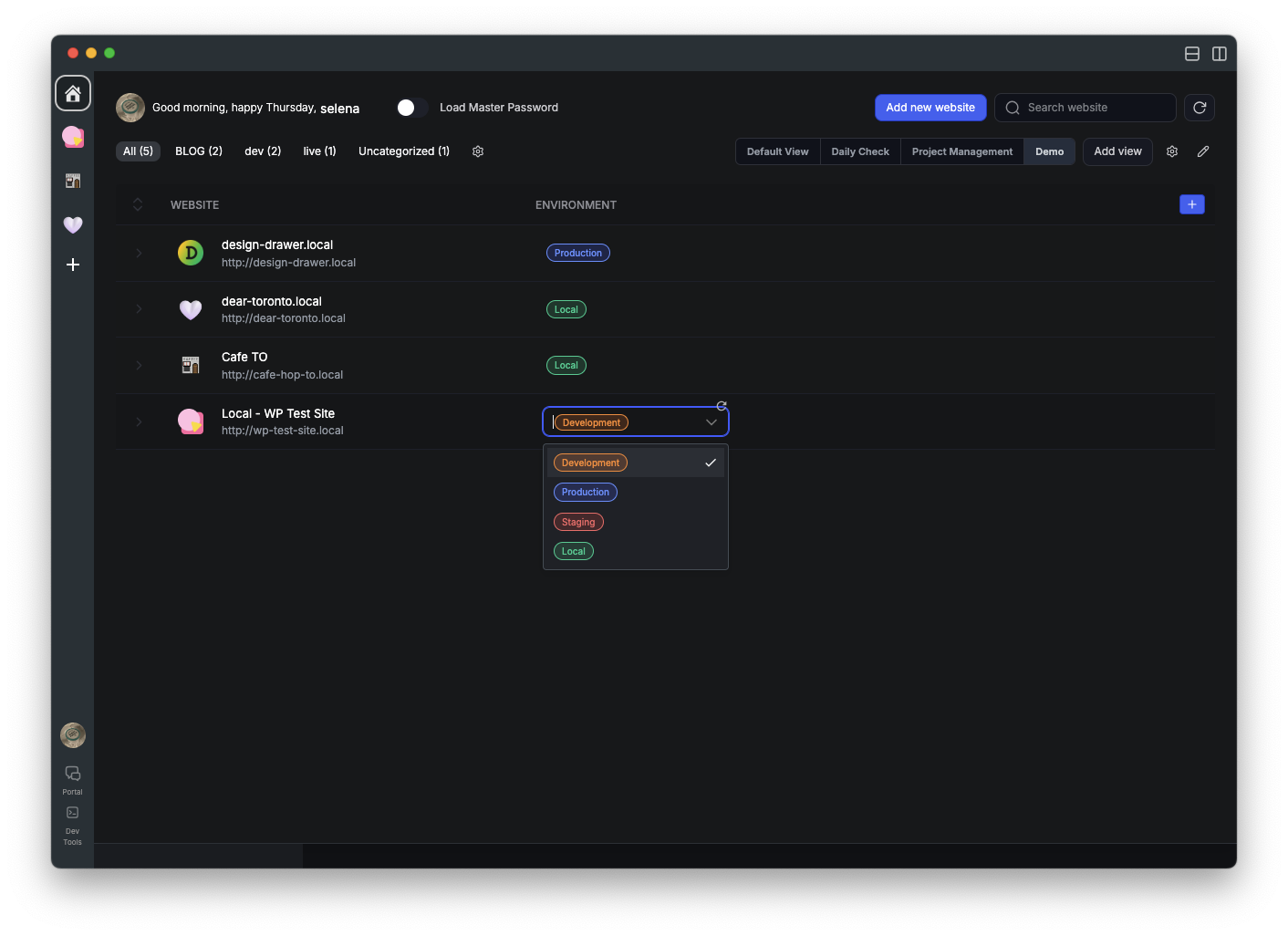Open the gear settings next to Uncategorized

point(478,151)
